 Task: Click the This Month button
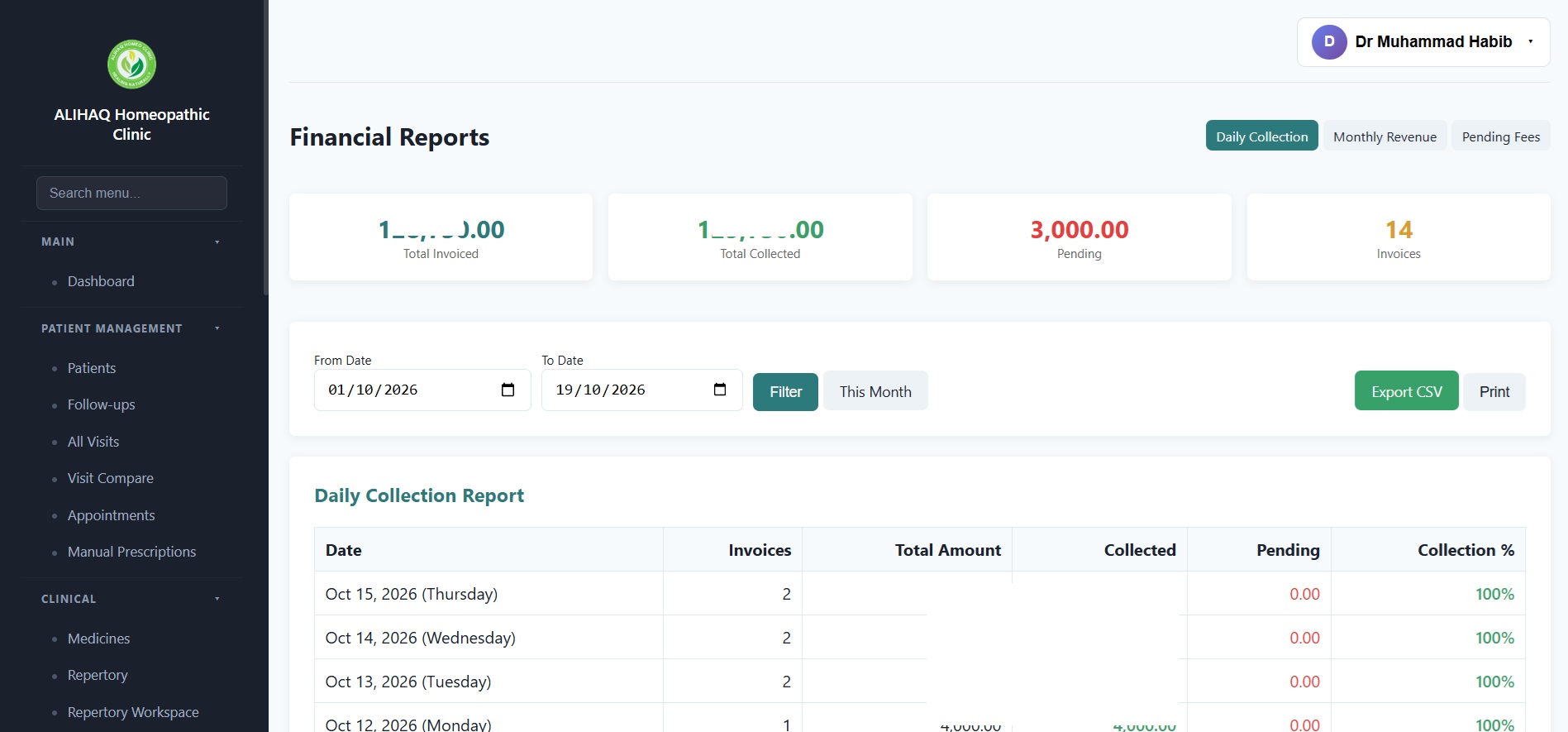click(x=875, y=391)
